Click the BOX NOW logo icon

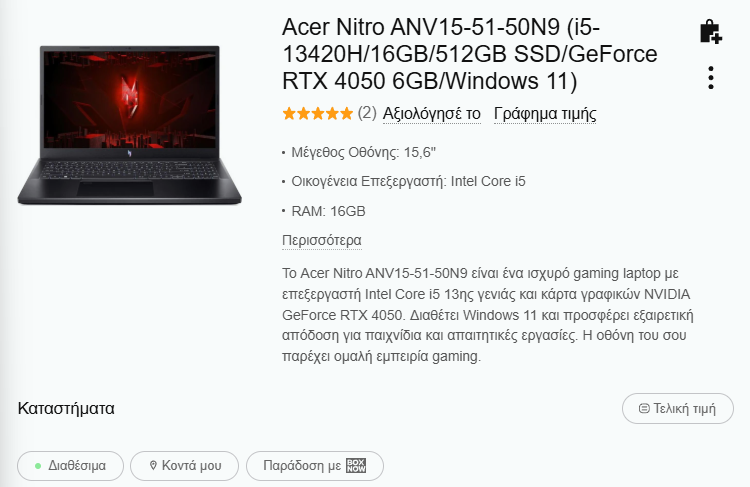tap(356, 465)
